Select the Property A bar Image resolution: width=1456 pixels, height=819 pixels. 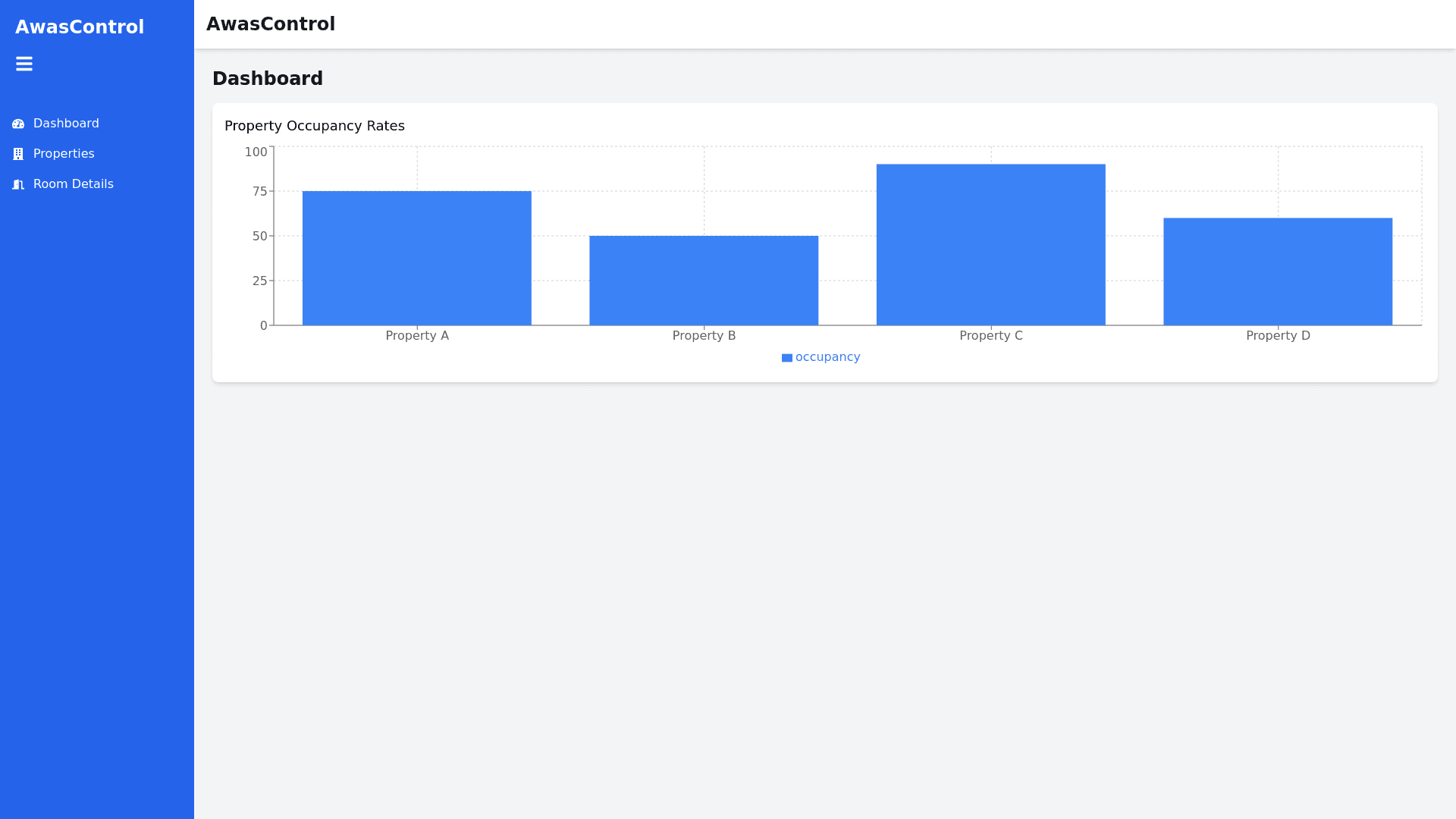tap(417, 258)
